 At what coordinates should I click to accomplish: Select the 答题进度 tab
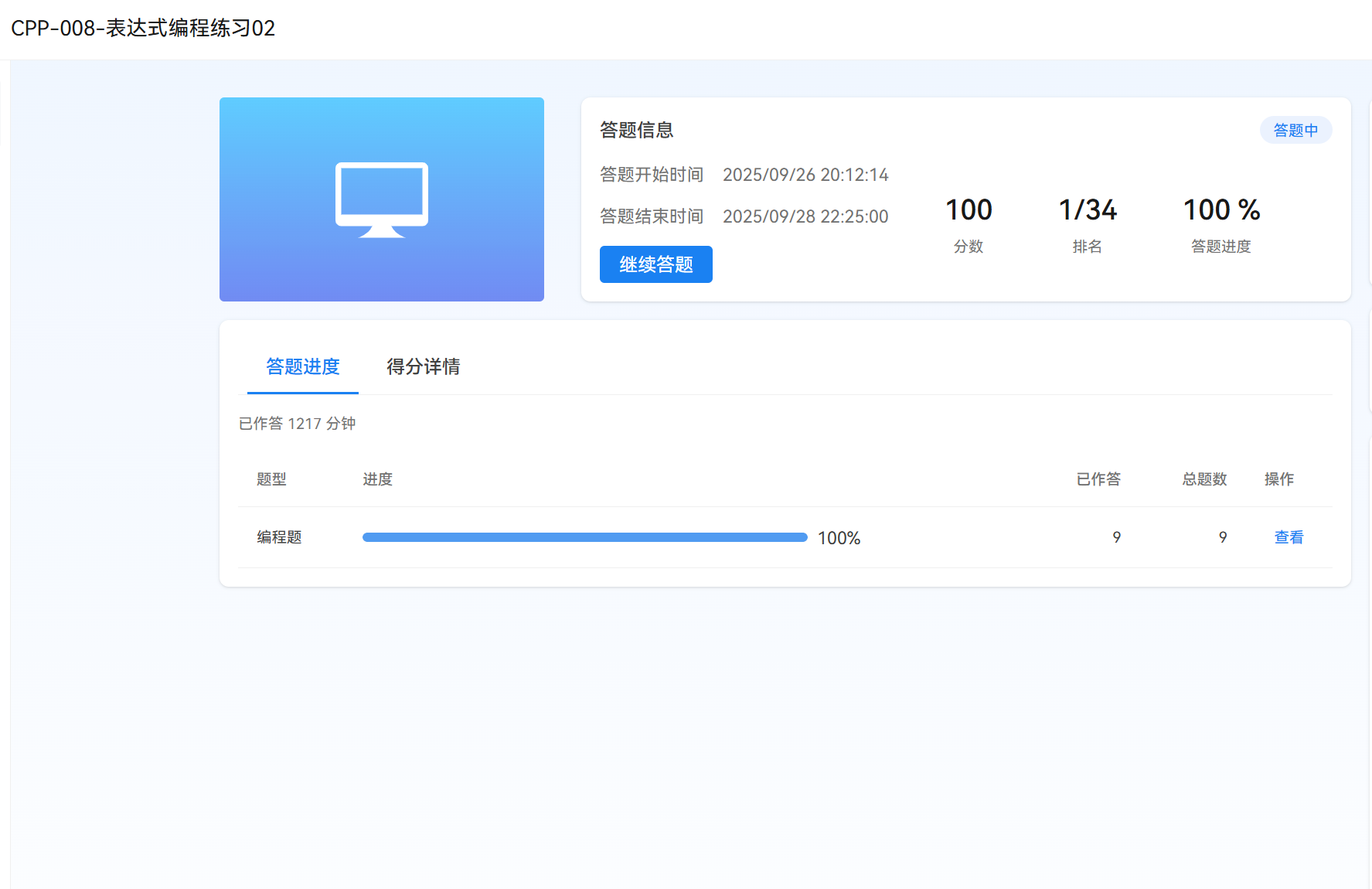[303, 366]
